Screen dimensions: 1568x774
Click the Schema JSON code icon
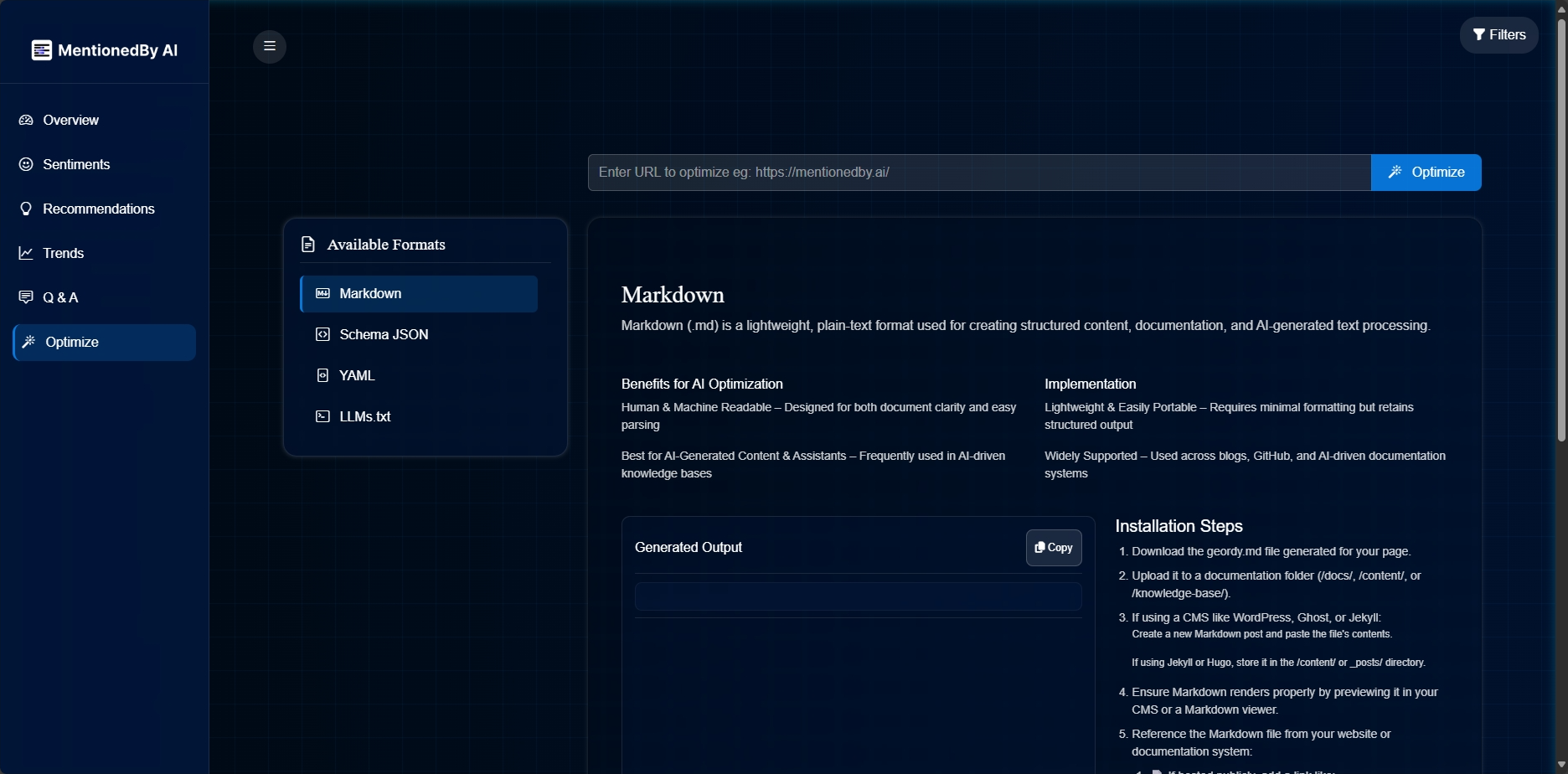pos(322,334)
